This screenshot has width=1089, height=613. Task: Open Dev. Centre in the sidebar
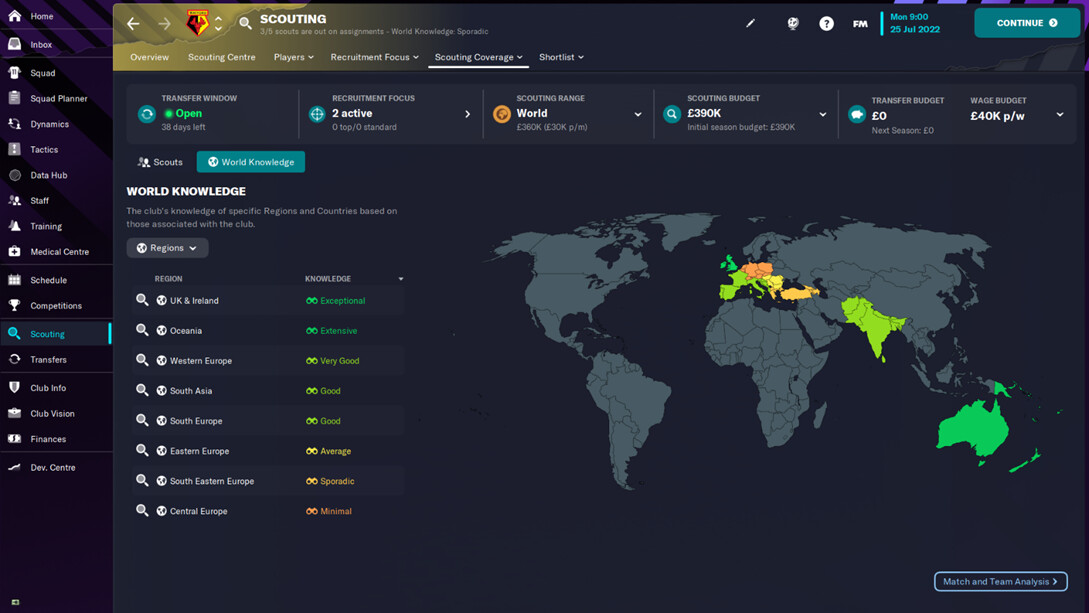pyautogui.click(x=52, y=468)
